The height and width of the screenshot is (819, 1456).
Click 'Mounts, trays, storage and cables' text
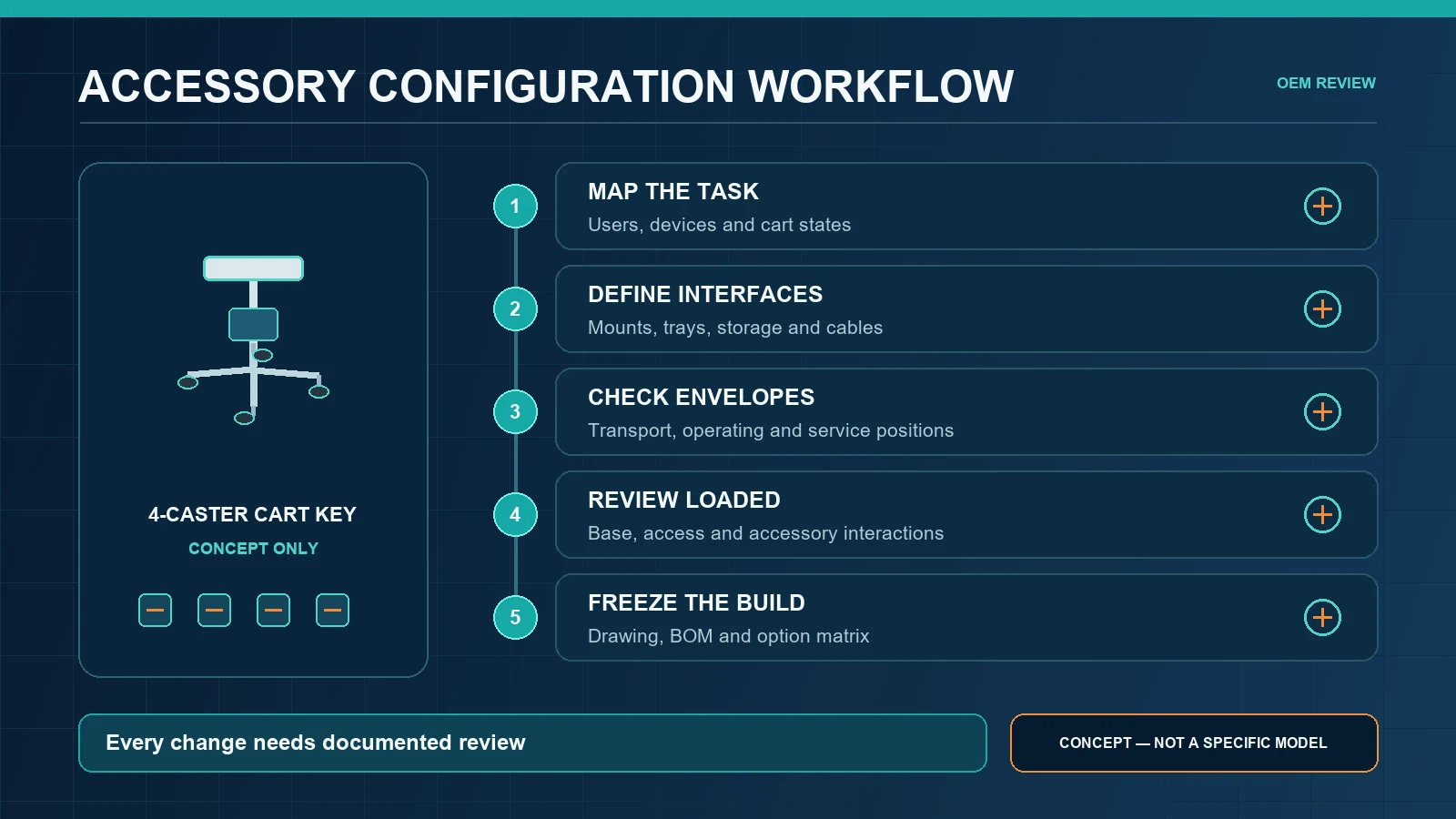coord(735,328)
